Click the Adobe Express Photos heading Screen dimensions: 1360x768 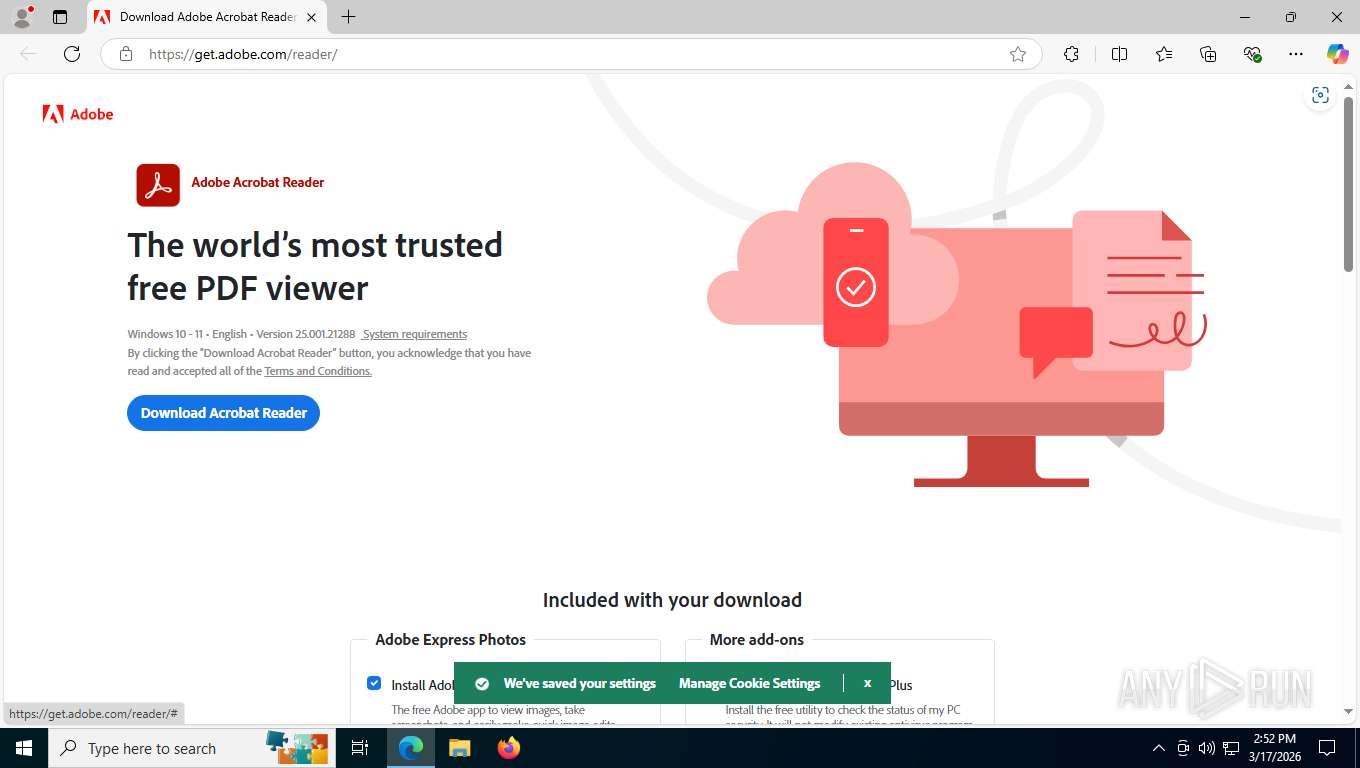450,640
